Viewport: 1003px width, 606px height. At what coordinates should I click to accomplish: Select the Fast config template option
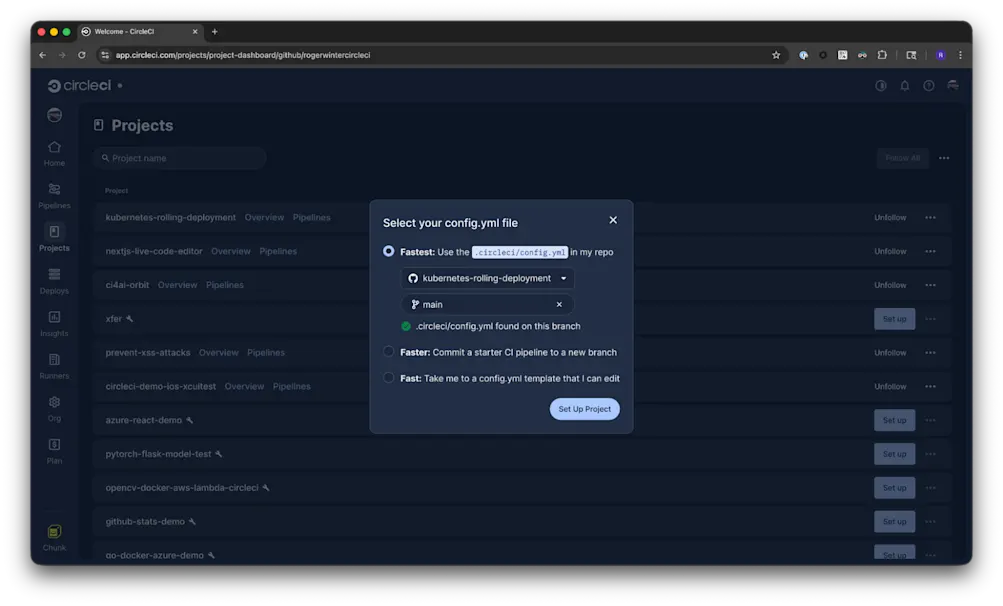point(388,377)
